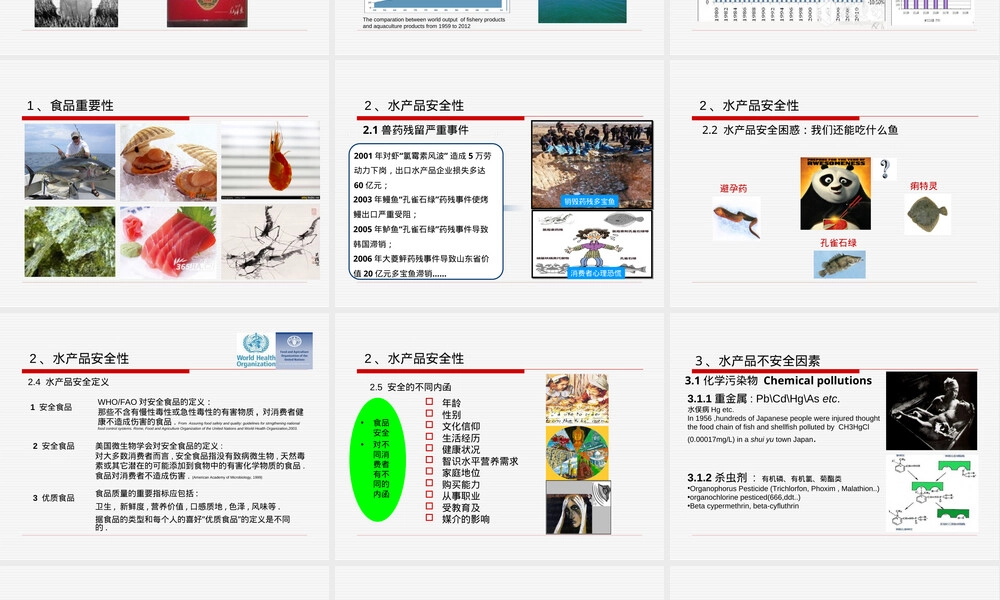The height and width of the screenshot is (600, 1000).
Task: Select the red 避孕药 label
Action: click(x=733, y=189)
